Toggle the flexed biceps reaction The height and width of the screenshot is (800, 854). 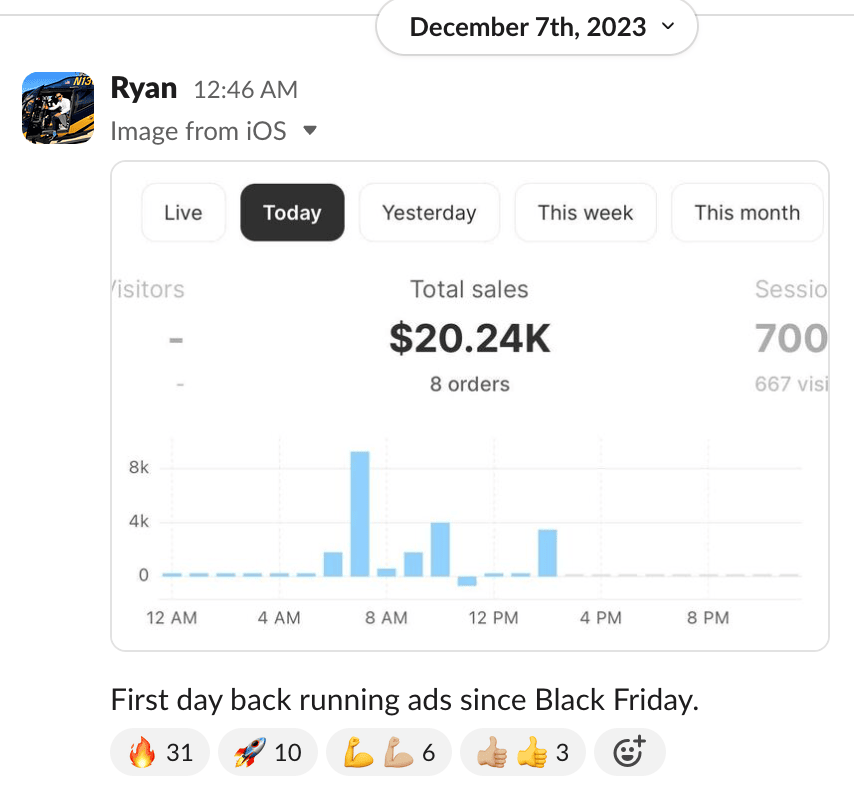coord(388,752)
